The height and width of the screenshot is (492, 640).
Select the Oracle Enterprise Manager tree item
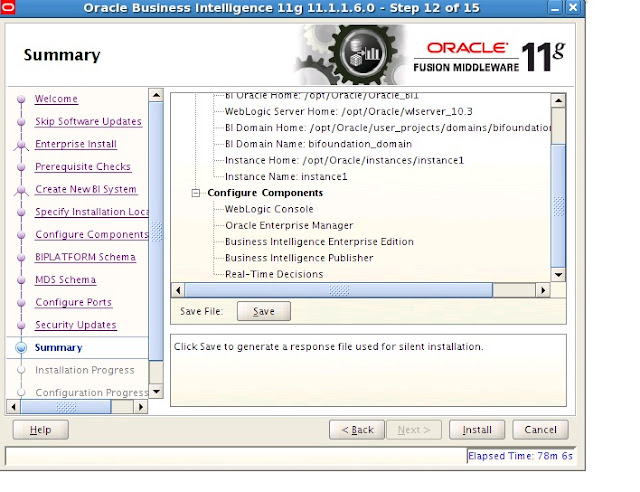point(289,225)
